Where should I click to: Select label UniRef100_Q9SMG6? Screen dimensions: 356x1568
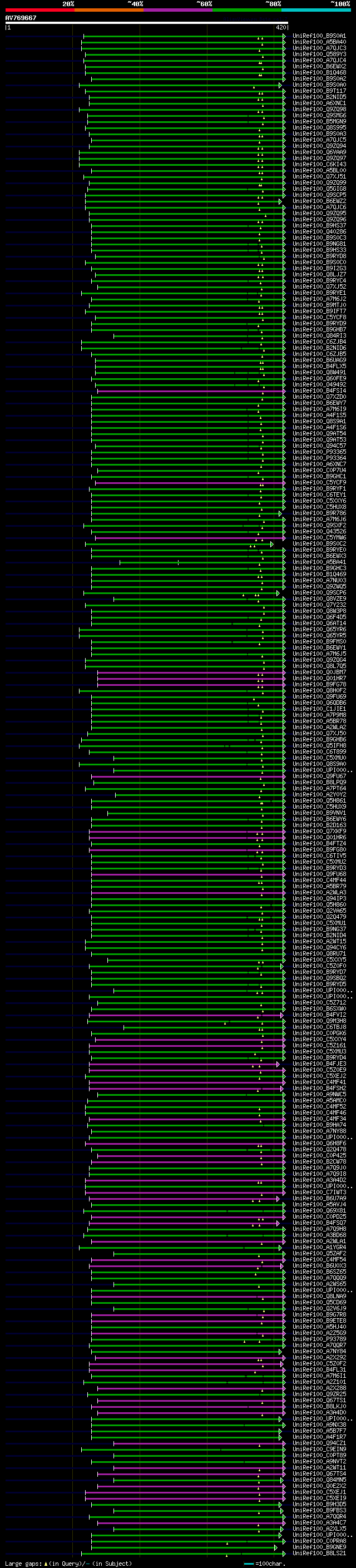coord(319,116)
